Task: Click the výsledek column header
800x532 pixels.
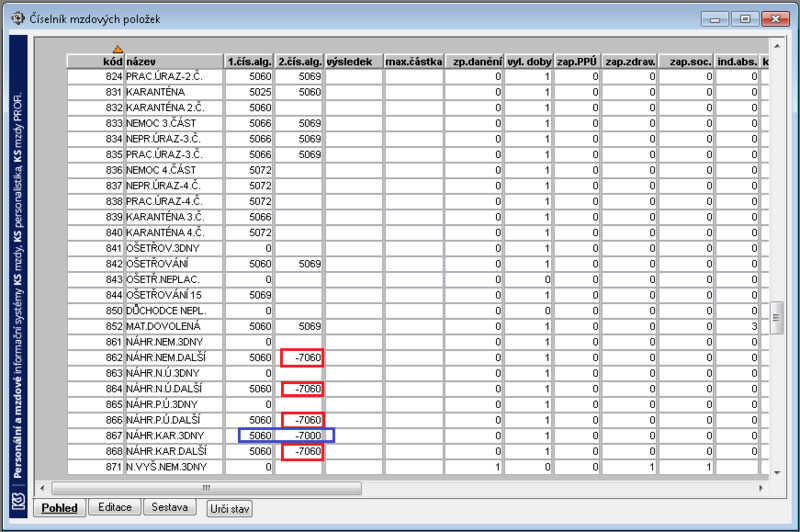Action: [x=354, y=61]
